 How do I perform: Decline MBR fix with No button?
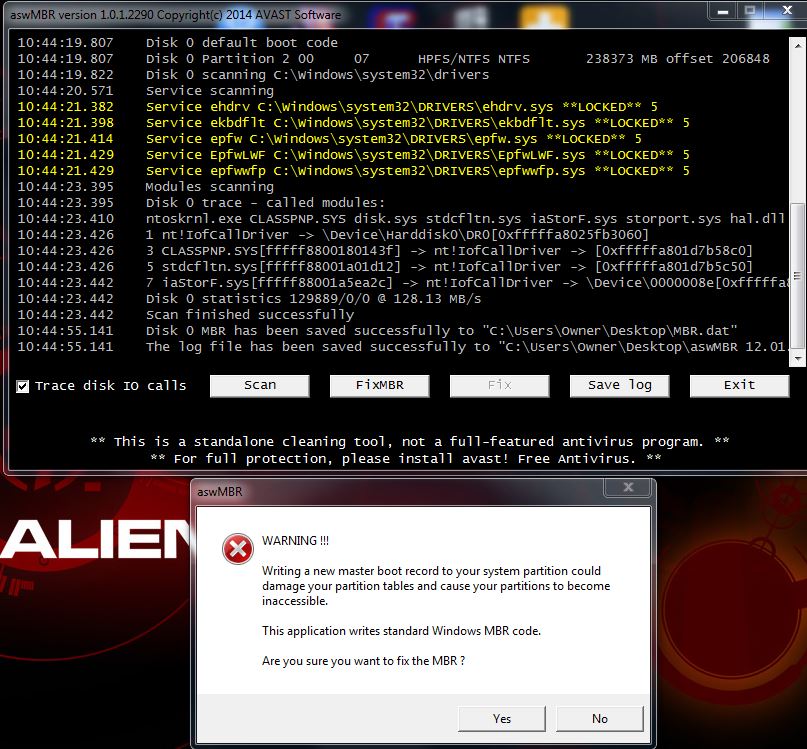600,719
